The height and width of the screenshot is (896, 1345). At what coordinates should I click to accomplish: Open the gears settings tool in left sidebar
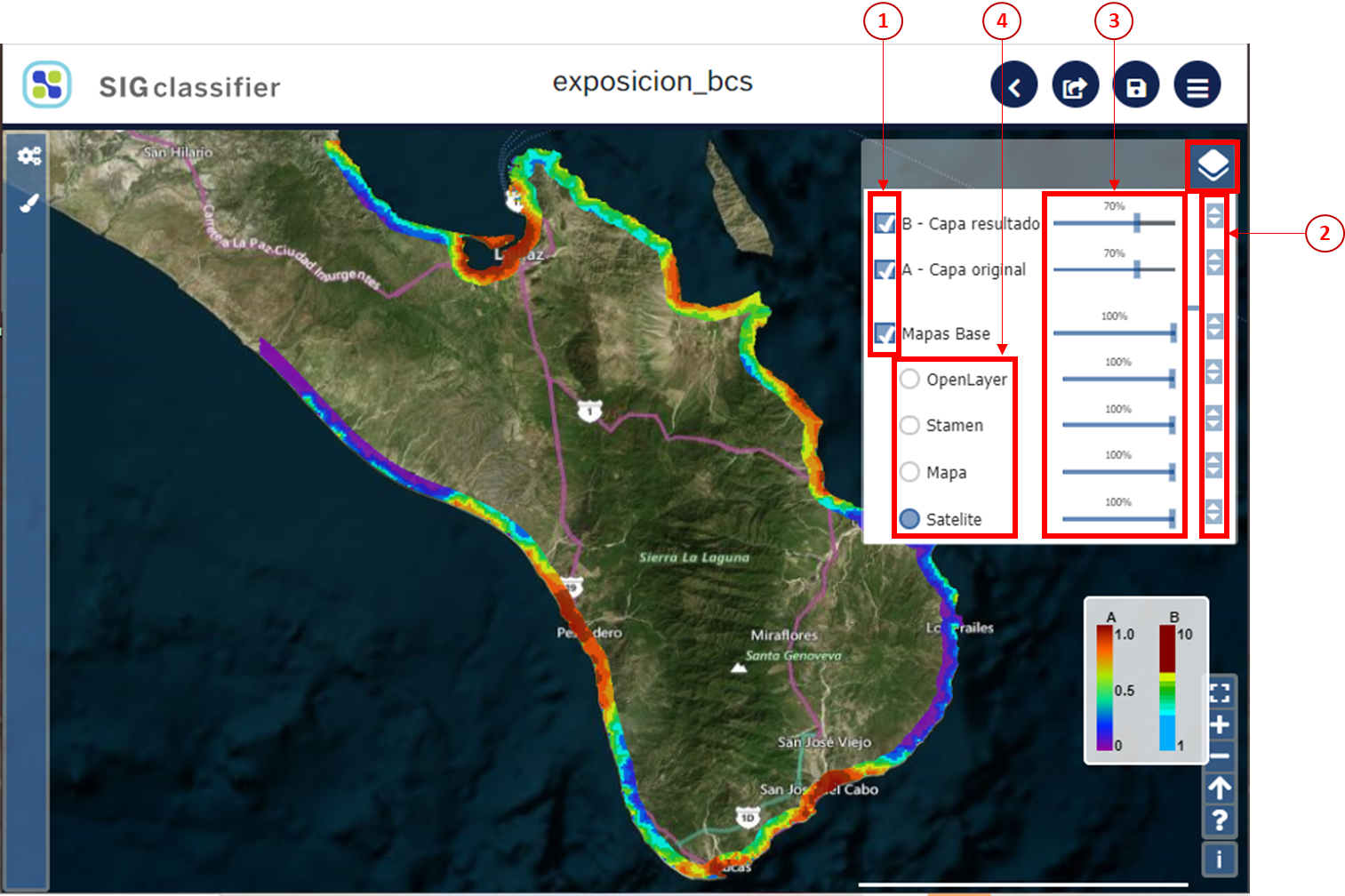(29, 156)
